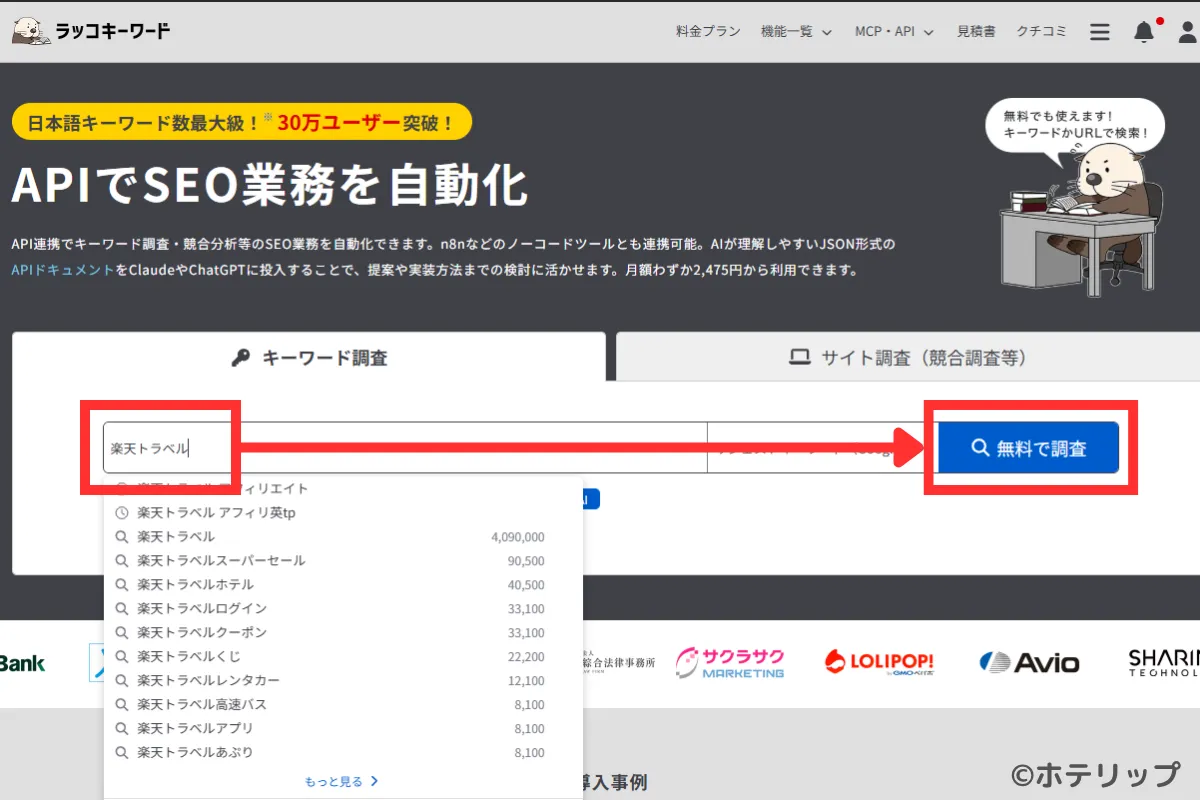Select suggestion 楽天トラベルホテル
1200x800 pixels.
343,585
